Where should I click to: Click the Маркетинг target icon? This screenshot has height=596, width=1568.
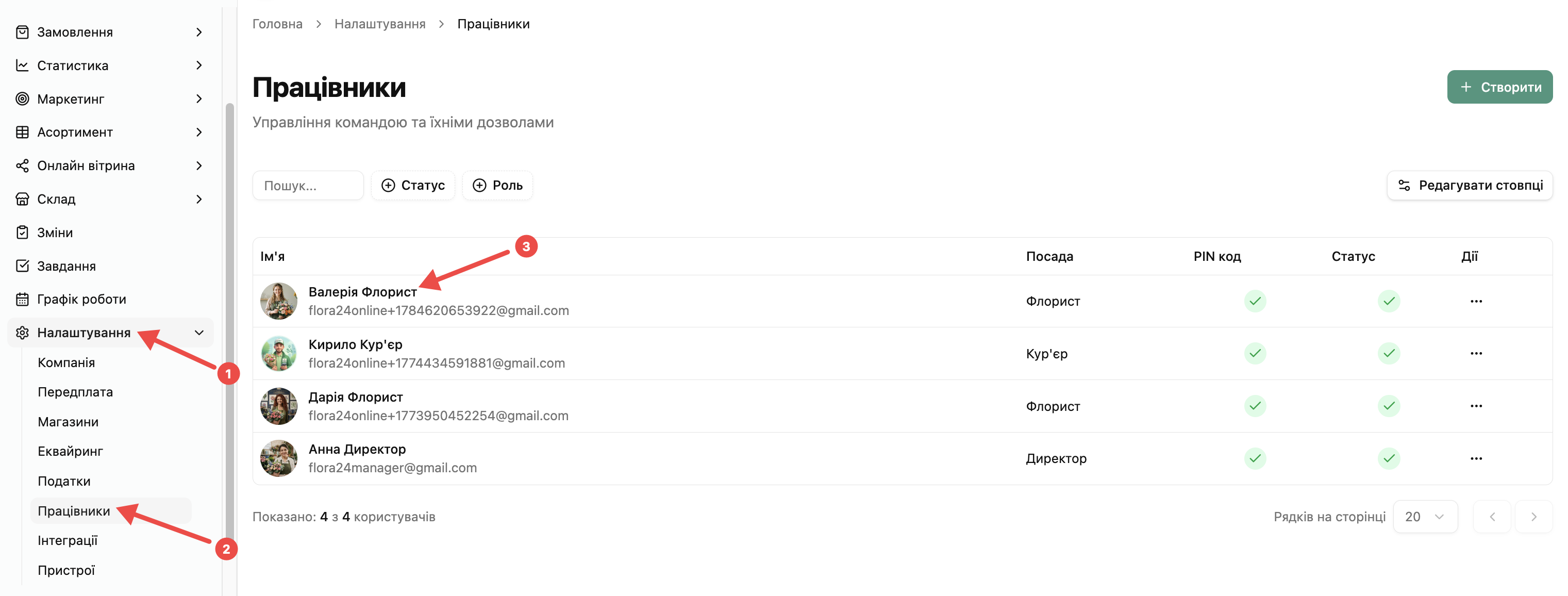coord(23,98)
